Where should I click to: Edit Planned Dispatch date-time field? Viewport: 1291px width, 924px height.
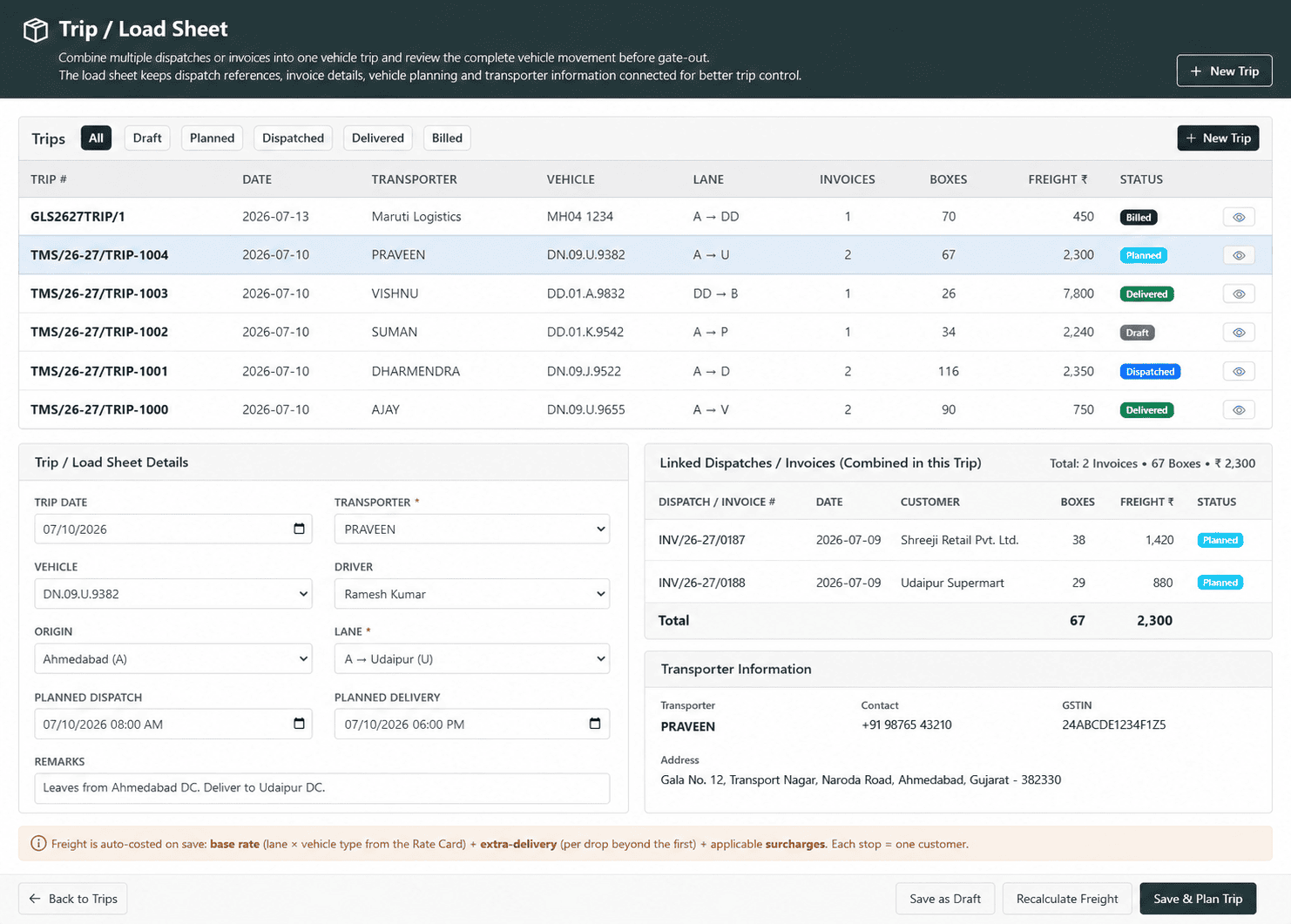173,724
